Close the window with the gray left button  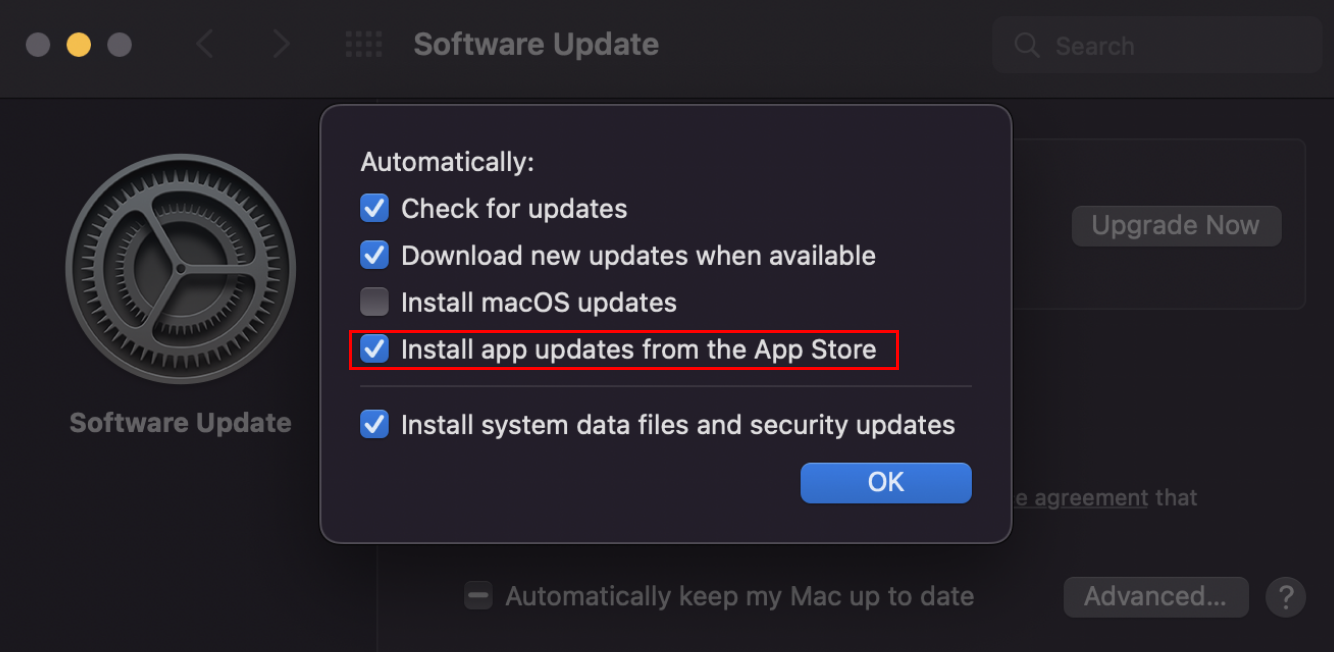pyautogui.click(x=38, y=45)
